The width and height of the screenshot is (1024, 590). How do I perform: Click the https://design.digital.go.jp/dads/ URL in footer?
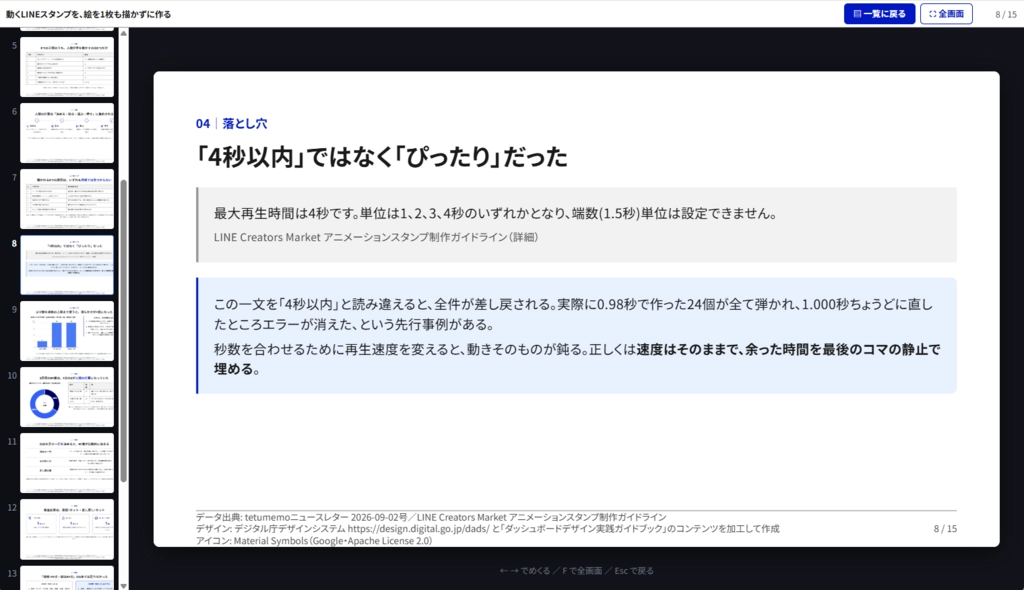(x=418, y=529)
